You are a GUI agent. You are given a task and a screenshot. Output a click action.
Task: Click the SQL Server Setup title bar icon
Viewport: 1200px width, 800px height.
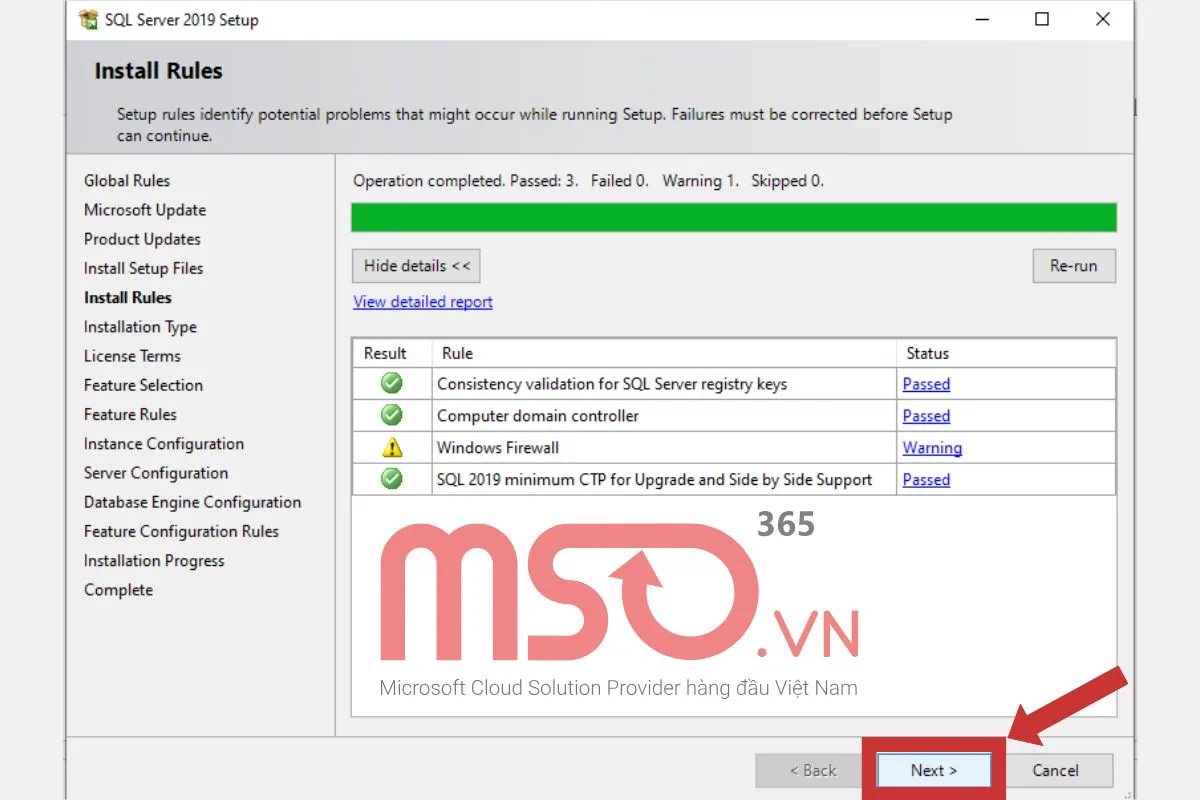(x=90, y=19)
